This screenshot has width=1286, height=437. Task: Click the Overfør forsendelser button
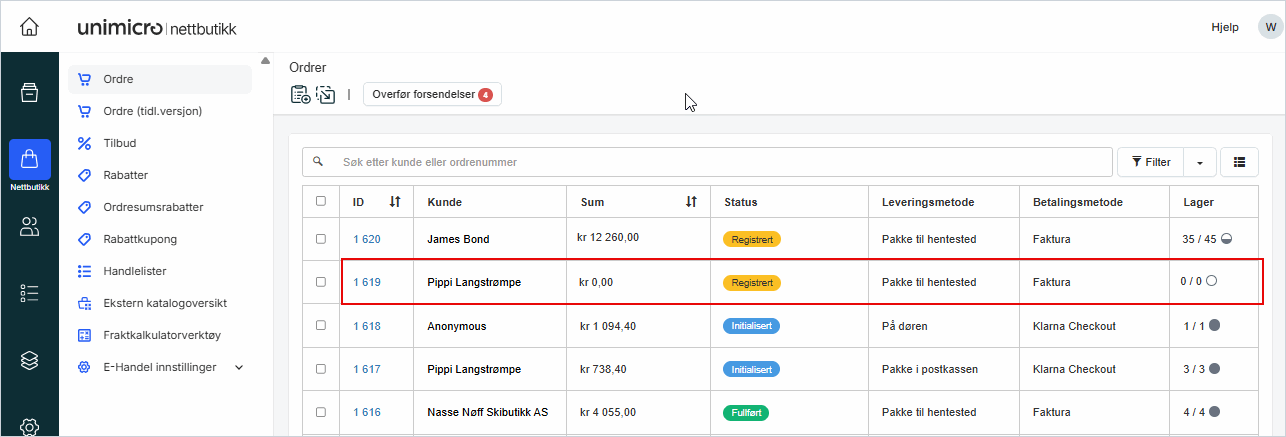(x=431, y=95)
